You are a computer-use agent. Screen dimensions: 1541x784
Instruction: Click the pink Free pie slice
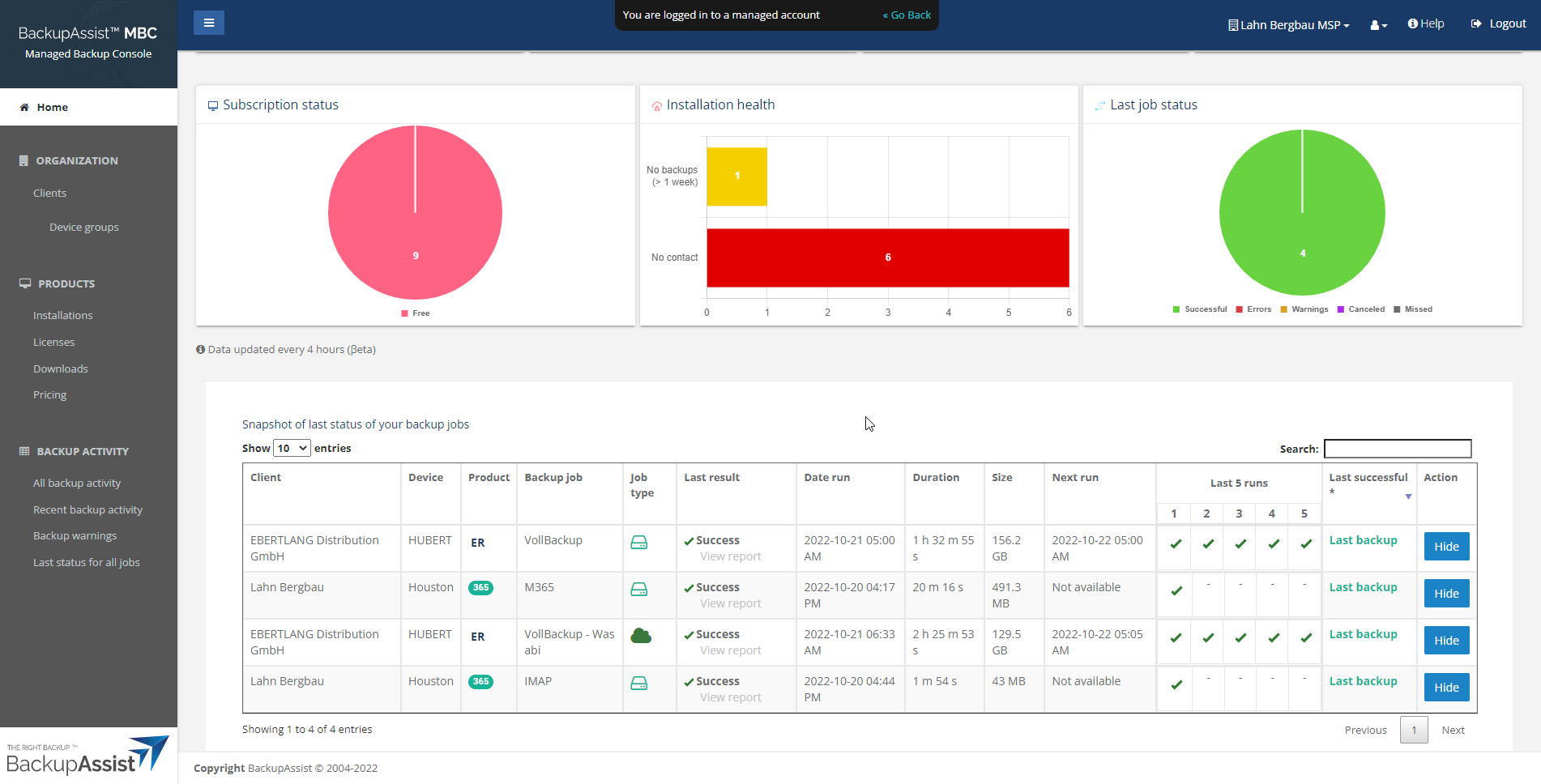coord(415,212)
